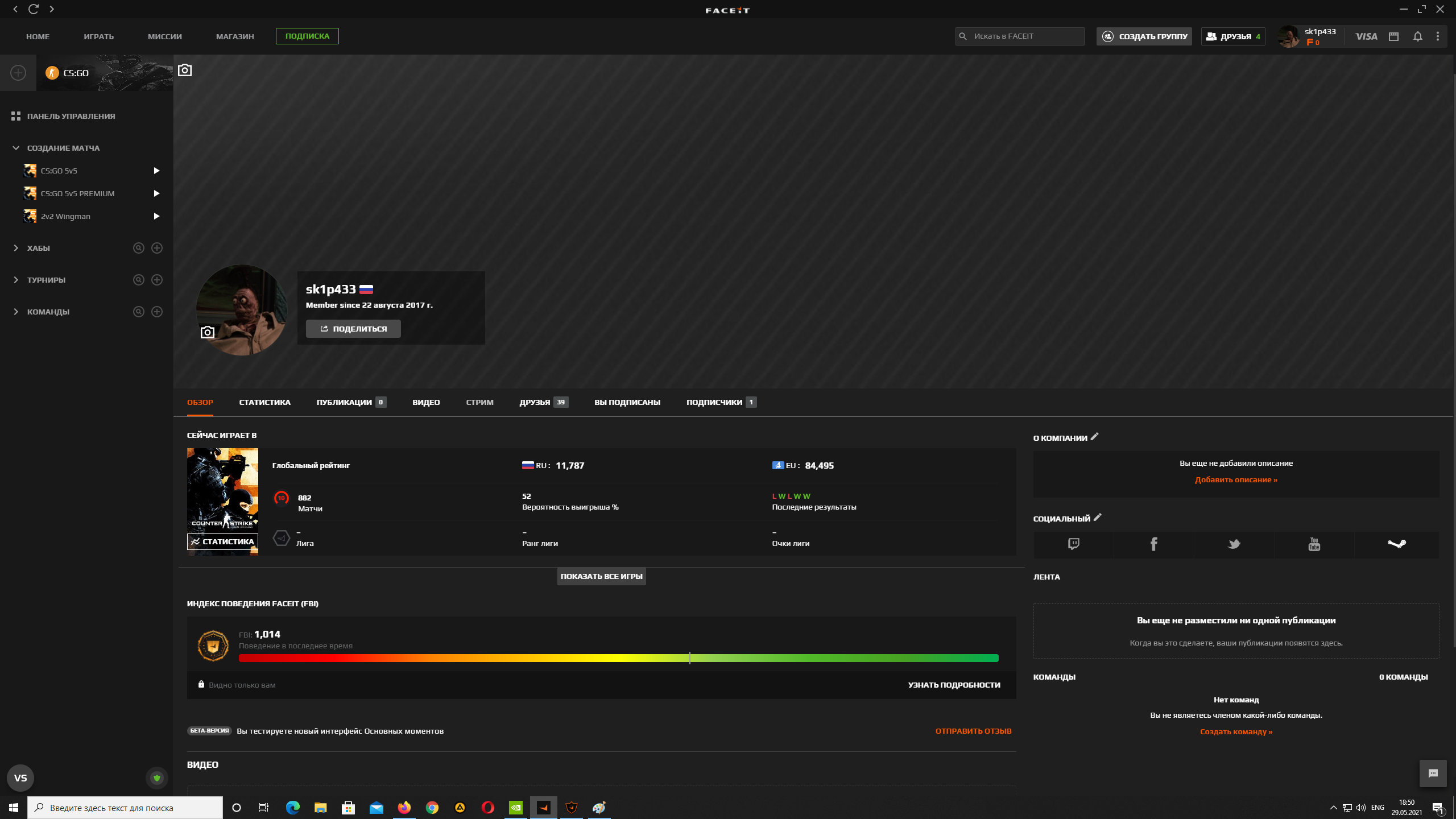
Task: Expand the ТУРНИРЫ section
Action: pos(16,280)
